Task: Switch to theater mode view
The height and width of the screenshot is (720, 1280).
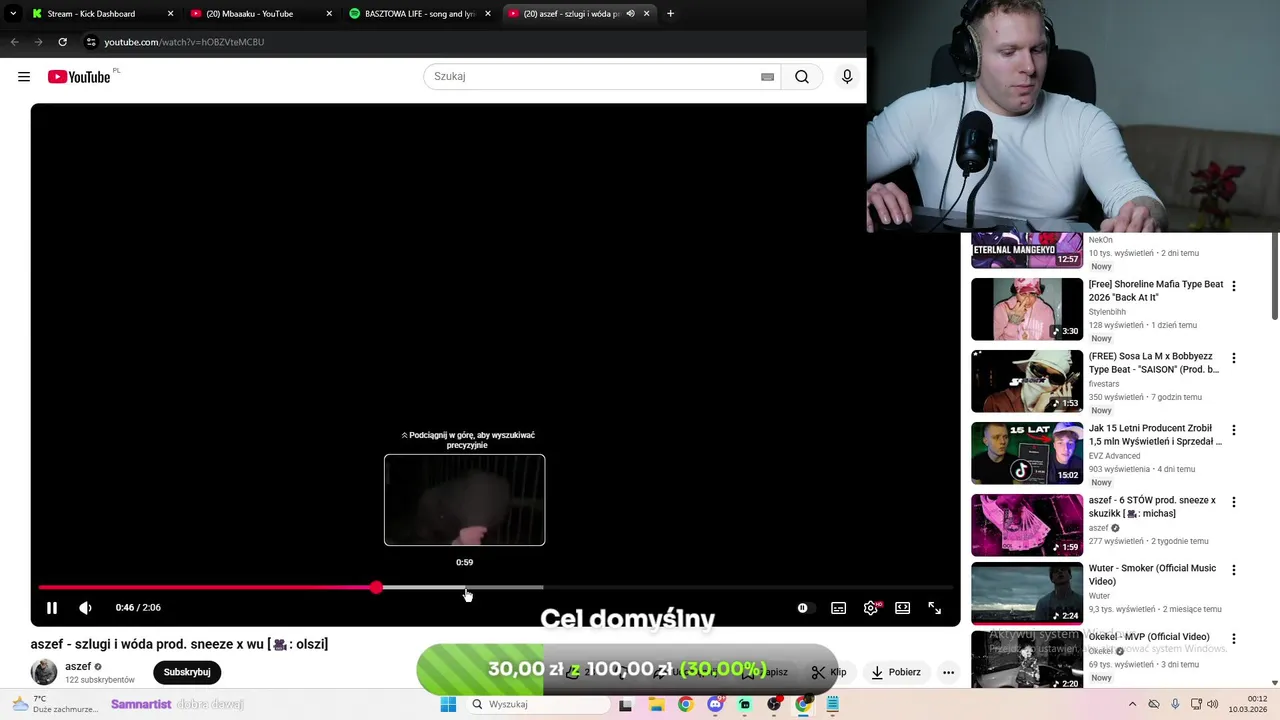Action: (903, 608)
